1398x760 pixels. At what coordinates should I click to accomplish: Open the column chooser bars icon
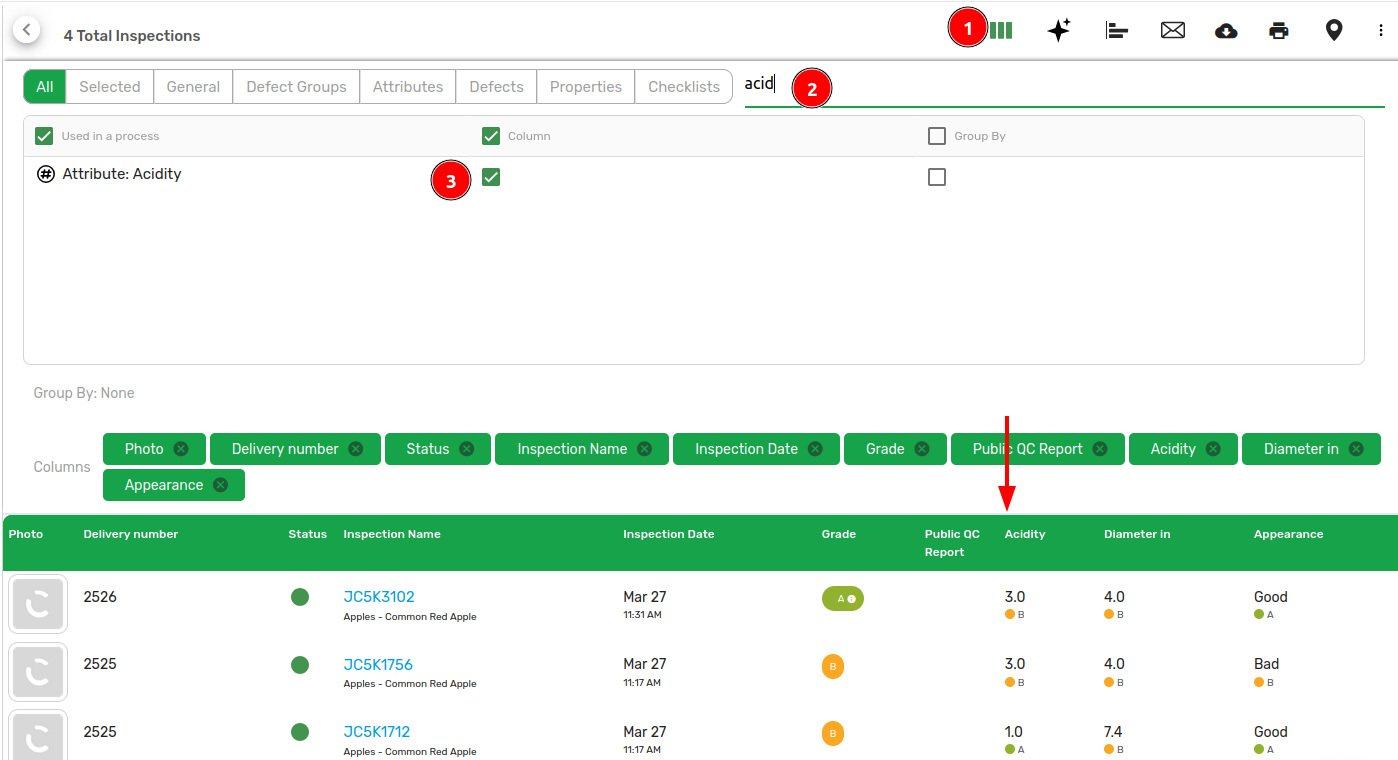point(1000,31)
